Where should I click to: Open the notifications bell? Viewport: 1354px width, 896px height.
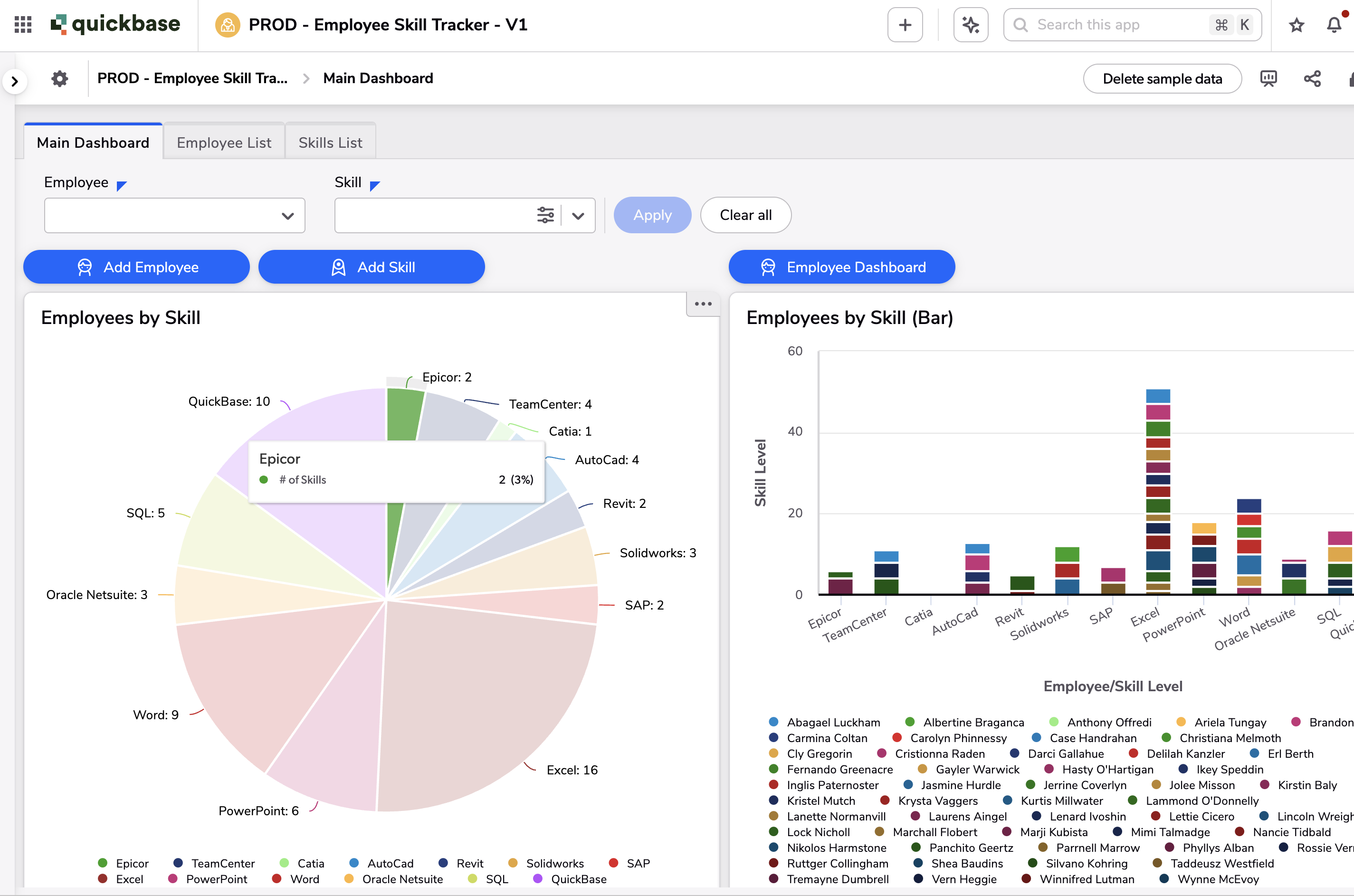(x=1335, y=25)
